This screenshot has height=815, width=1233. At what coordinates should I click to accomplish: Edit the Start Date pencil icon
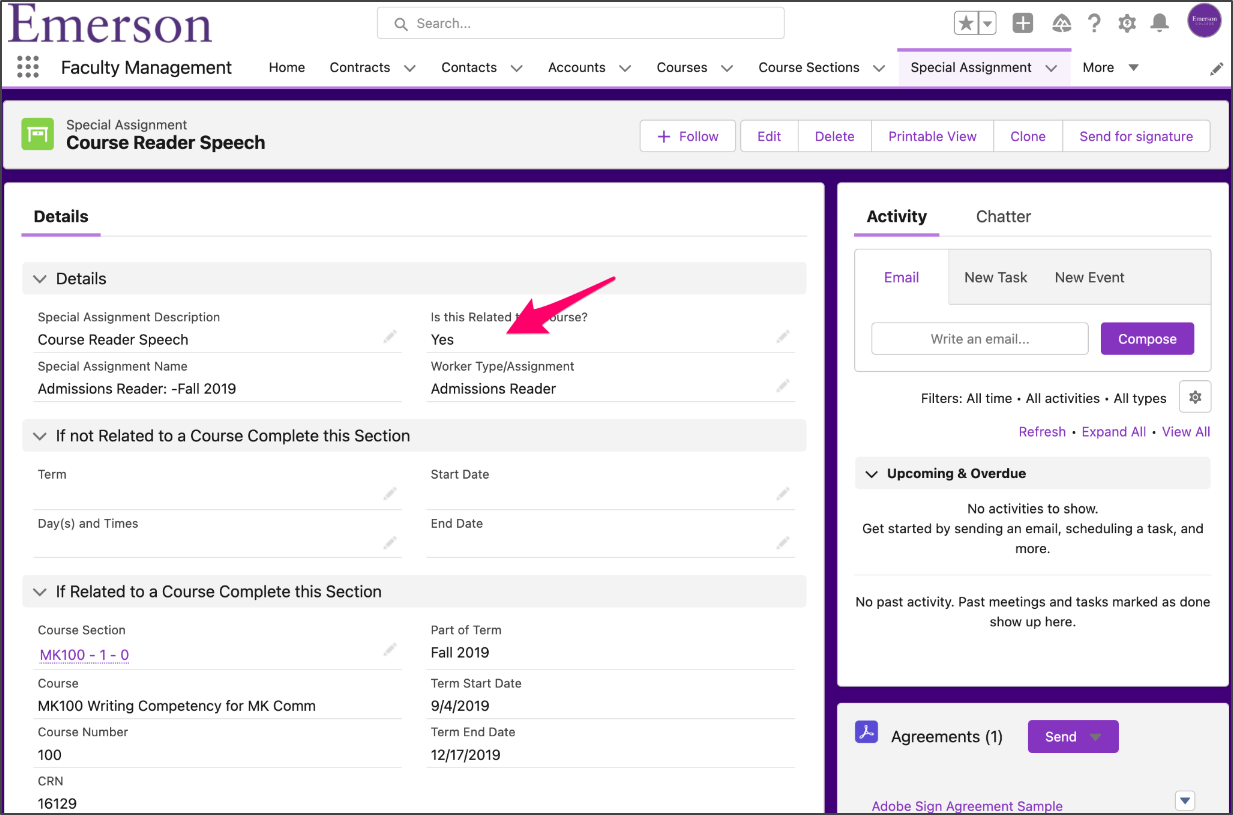783,494
